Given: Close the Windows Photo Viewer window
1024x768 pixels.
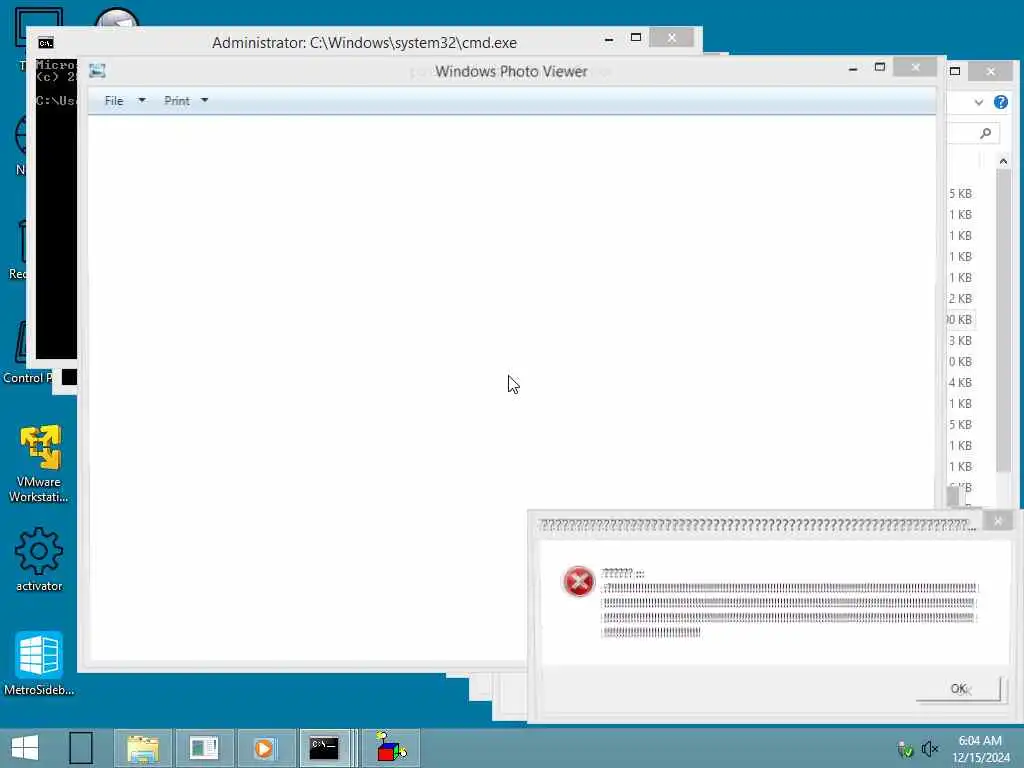Looking at the screenshot, I should pyautogui.click(x=915, y=67).
